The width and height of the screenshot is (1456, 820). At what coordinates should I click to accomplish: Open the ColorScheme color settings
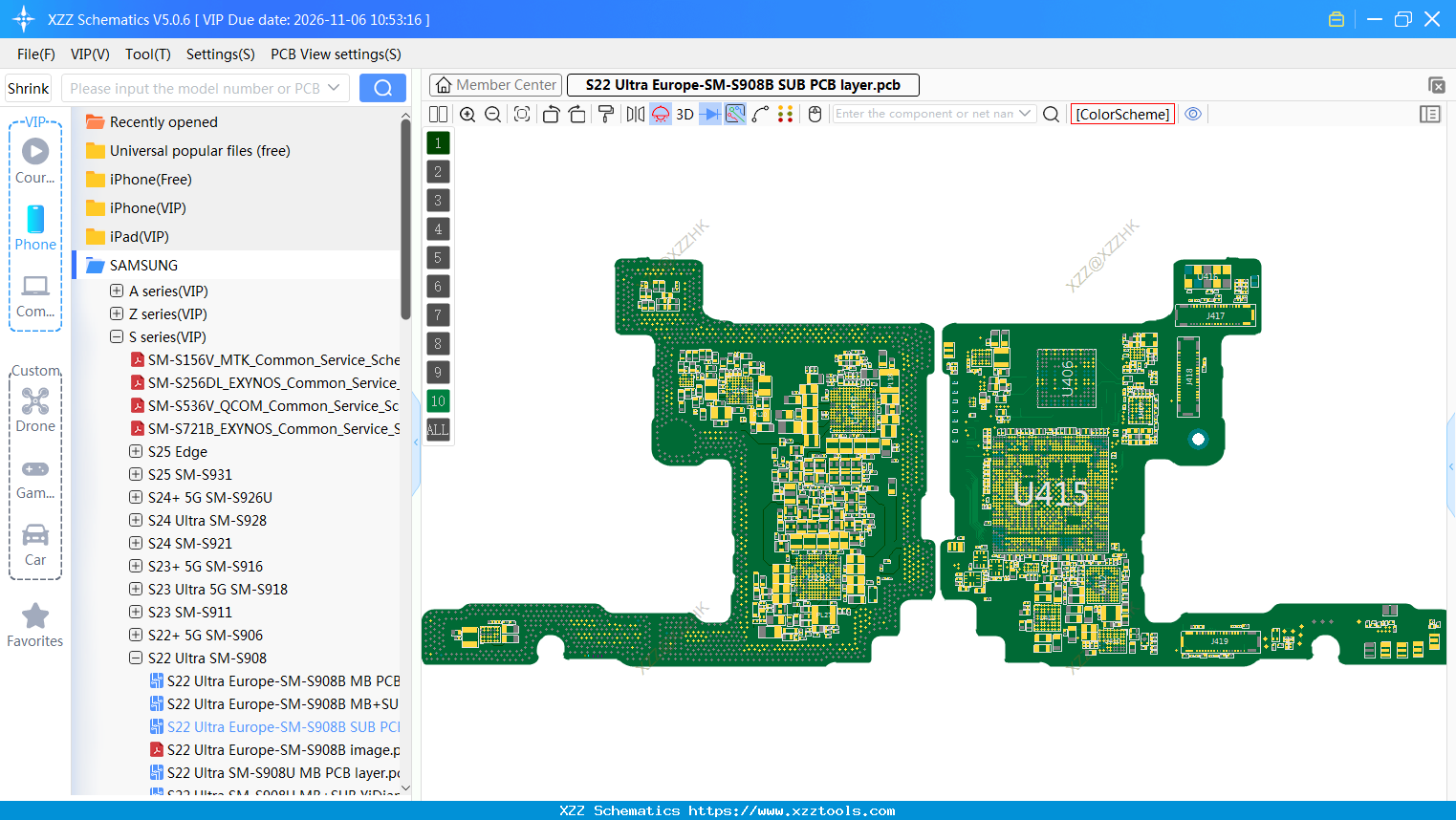pyautogui.click(x=1122, y=114)
